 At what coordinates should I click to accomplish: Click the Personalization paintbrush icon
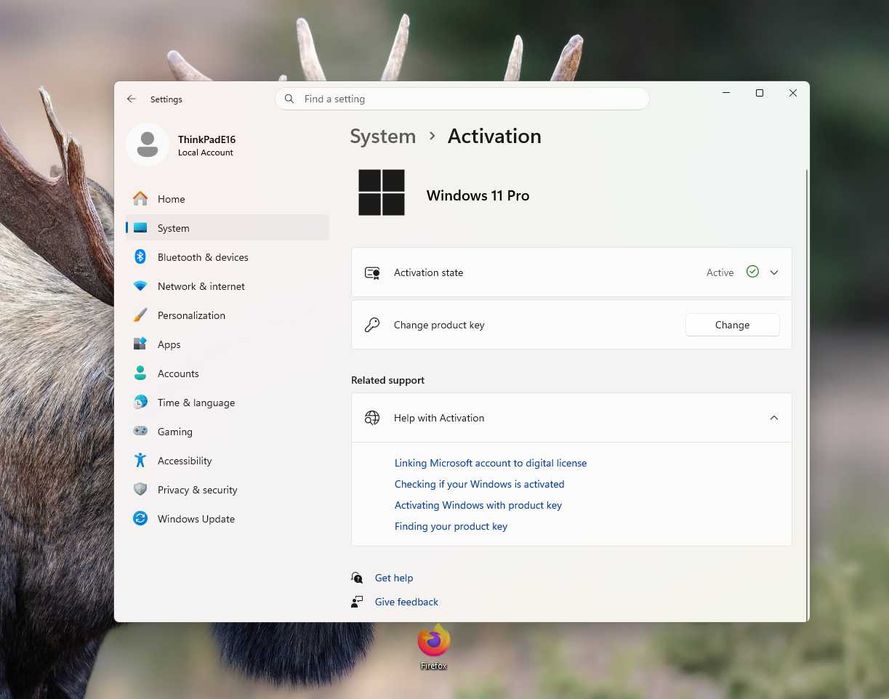pyautogui.click(x=140, y=315)
